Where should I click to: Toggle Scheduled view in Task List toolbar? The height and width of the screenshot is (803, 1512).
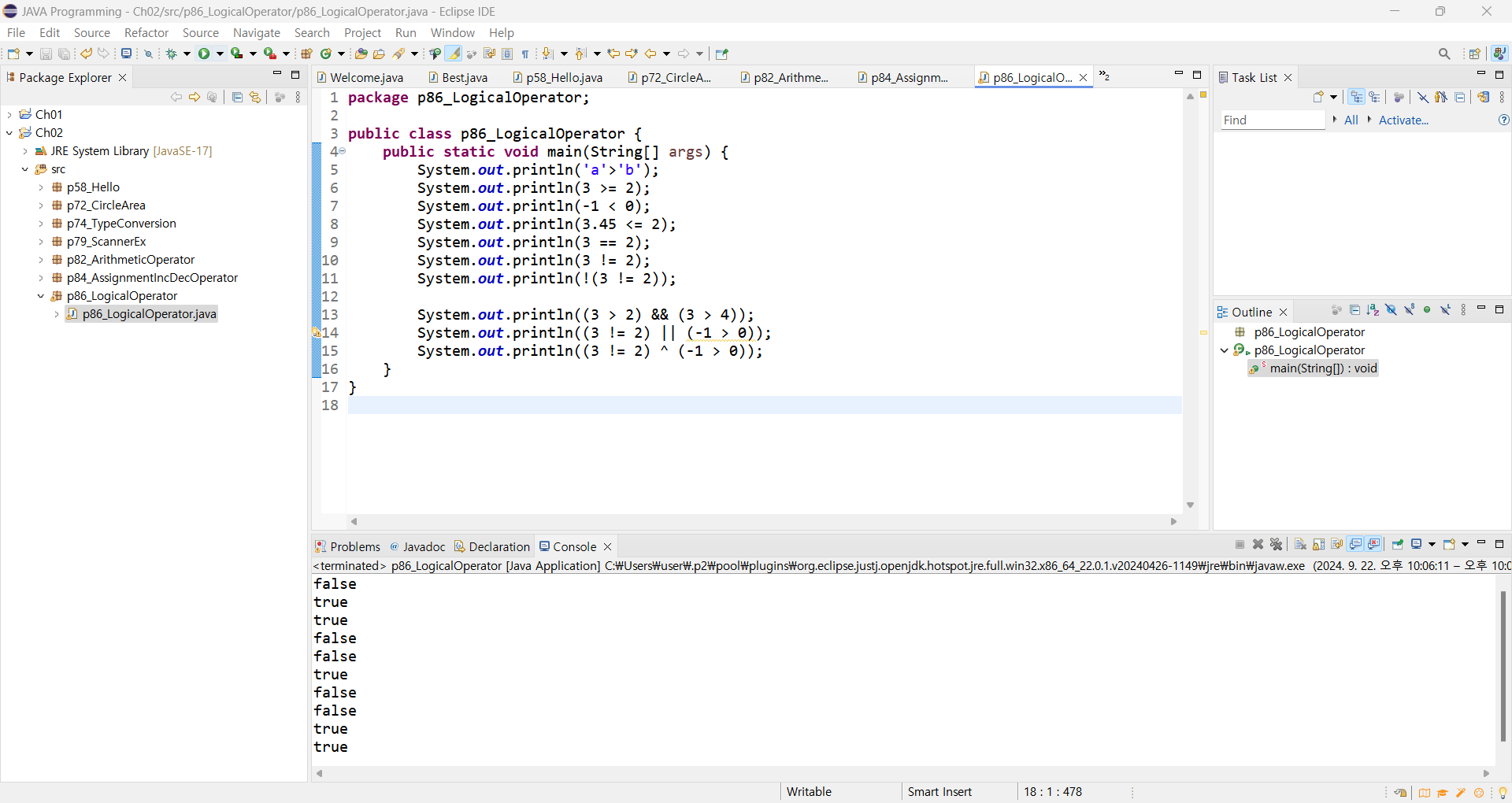pos(1374,97)
